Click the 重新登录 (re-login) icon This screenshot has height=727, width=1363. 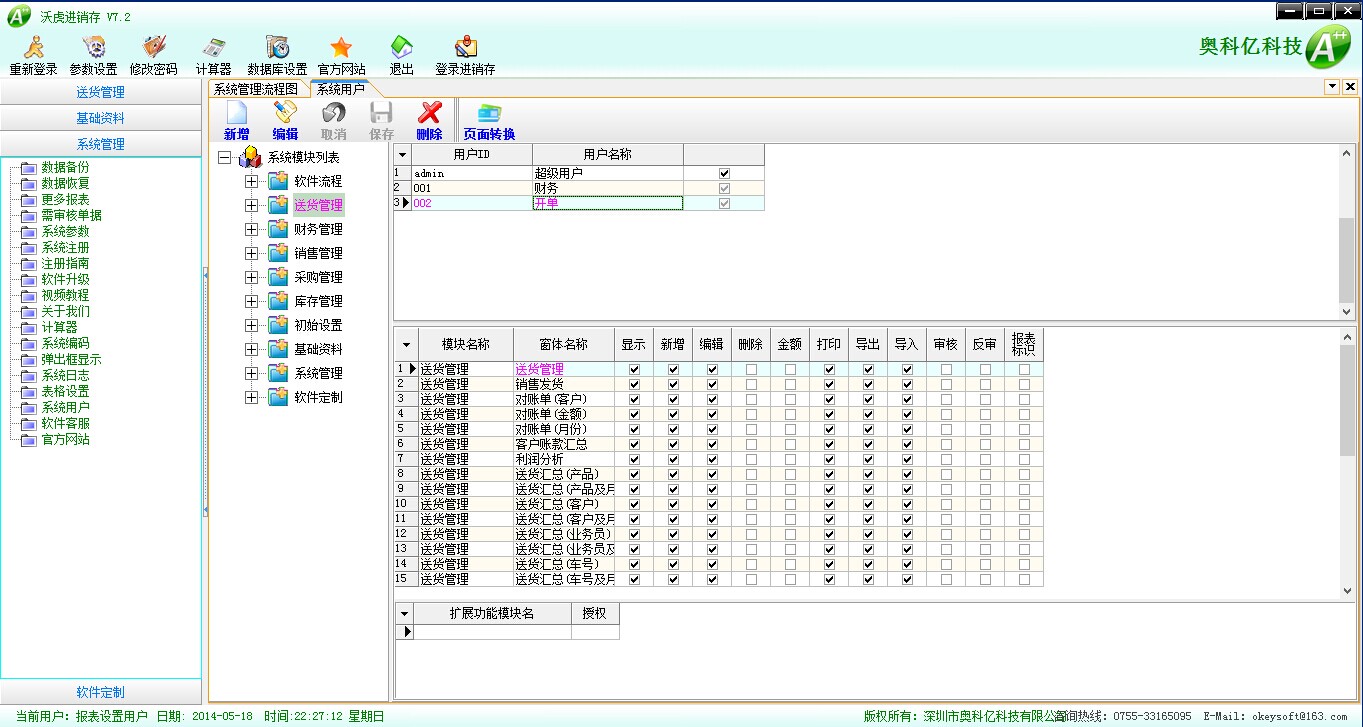33,48
